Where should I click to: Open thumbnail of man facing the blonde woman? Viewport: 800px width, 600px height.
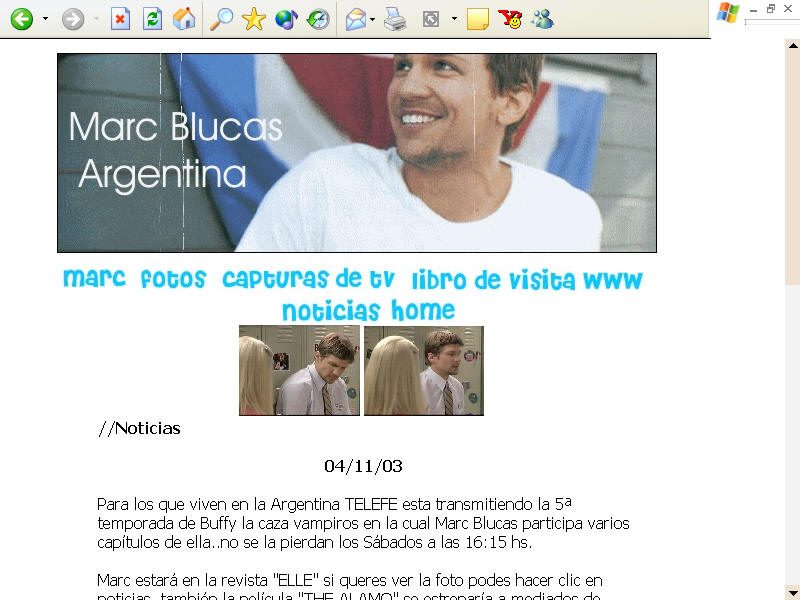423,370
